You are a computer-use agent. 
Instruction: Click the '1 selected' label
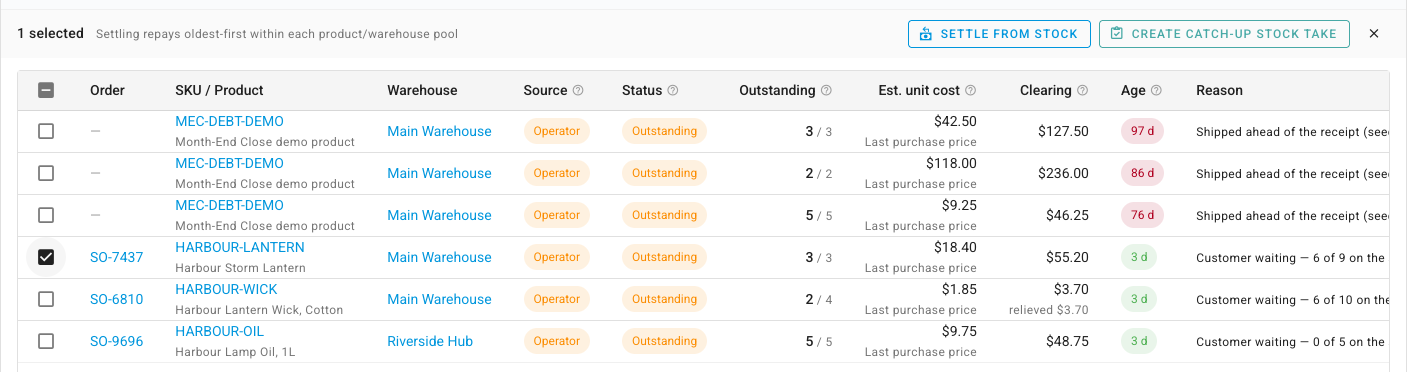pos(50,33)
